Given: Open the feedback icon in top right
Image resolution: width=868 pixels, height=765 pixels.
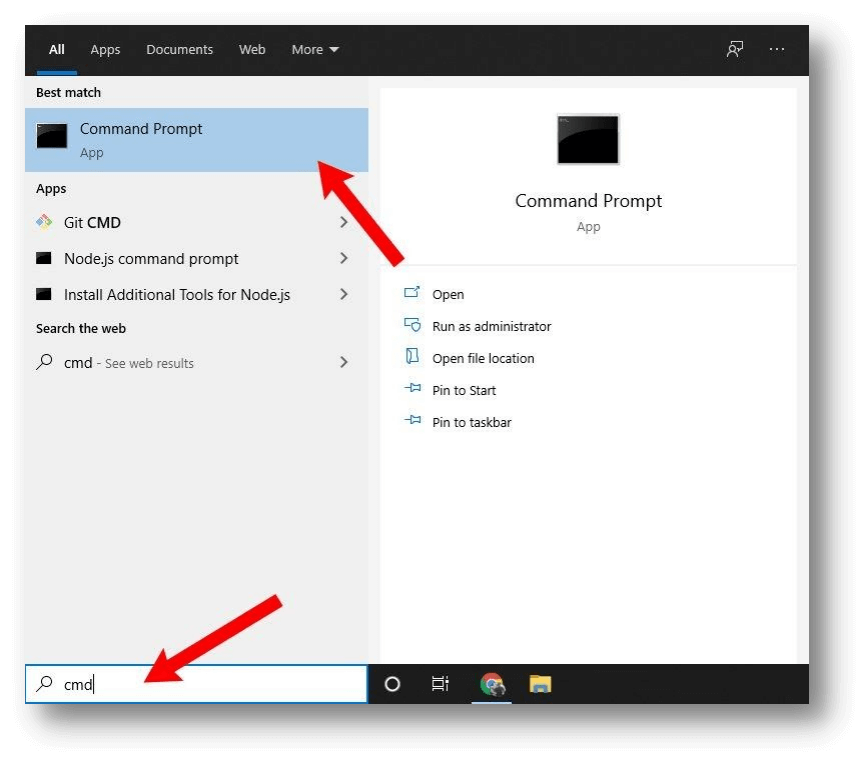Looking at the screenshot, I should coord(734,49).
